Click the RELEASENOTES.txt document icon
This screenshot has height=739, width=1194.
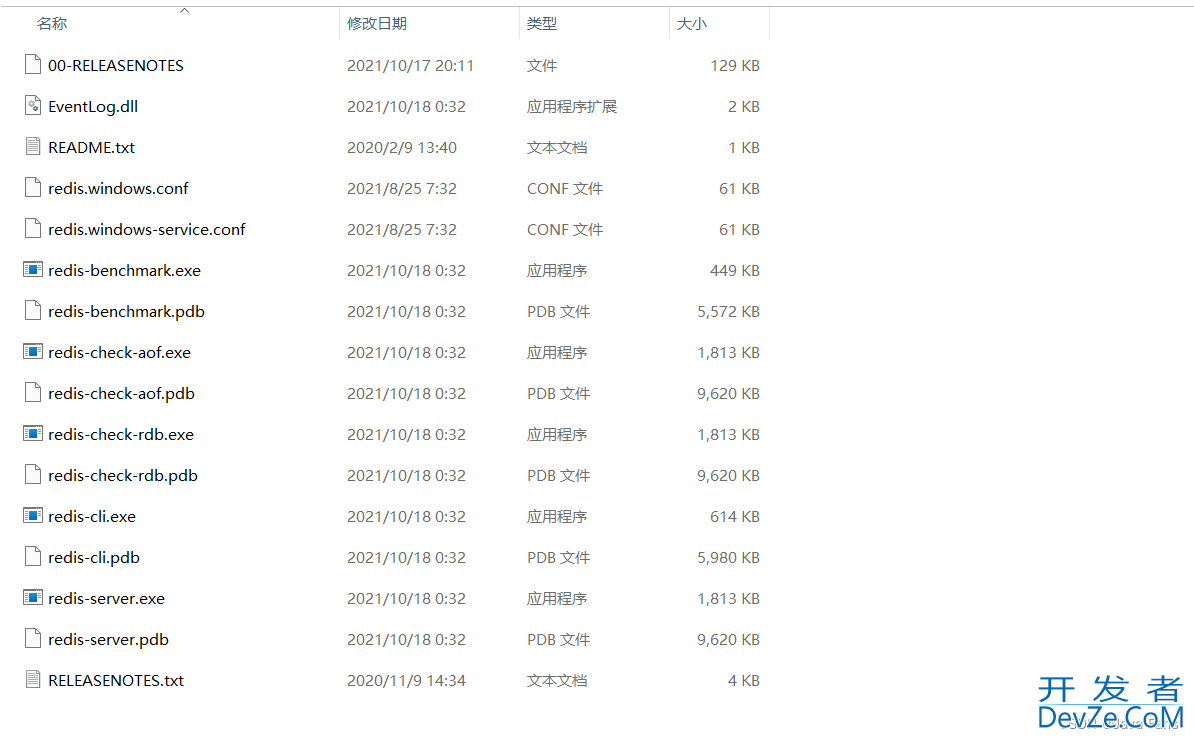pos(33,680)
